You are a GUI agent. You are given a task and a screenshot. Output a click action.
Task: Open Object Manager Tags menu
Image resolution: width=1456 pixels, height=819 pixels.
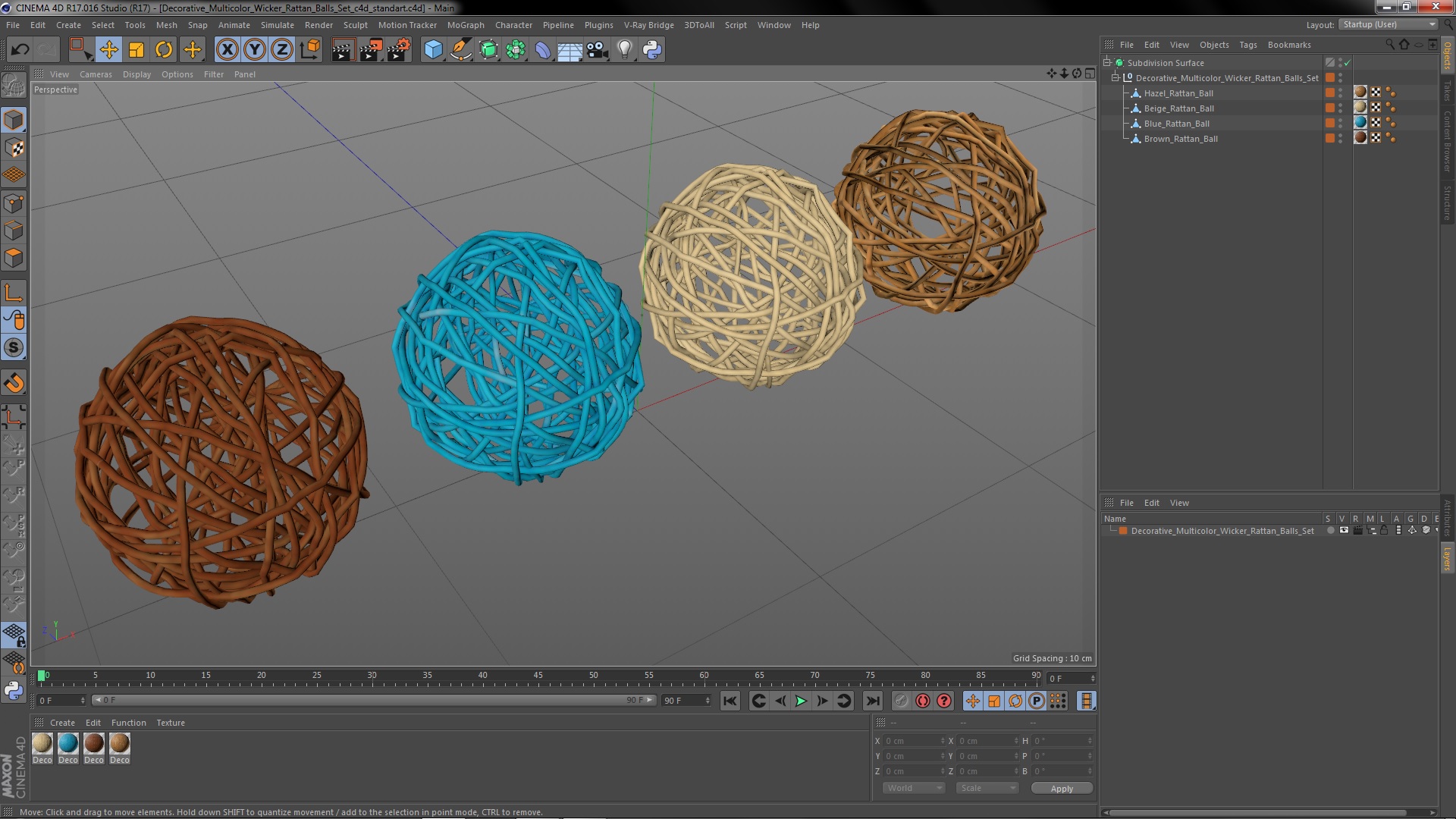tap(1248, 45)
